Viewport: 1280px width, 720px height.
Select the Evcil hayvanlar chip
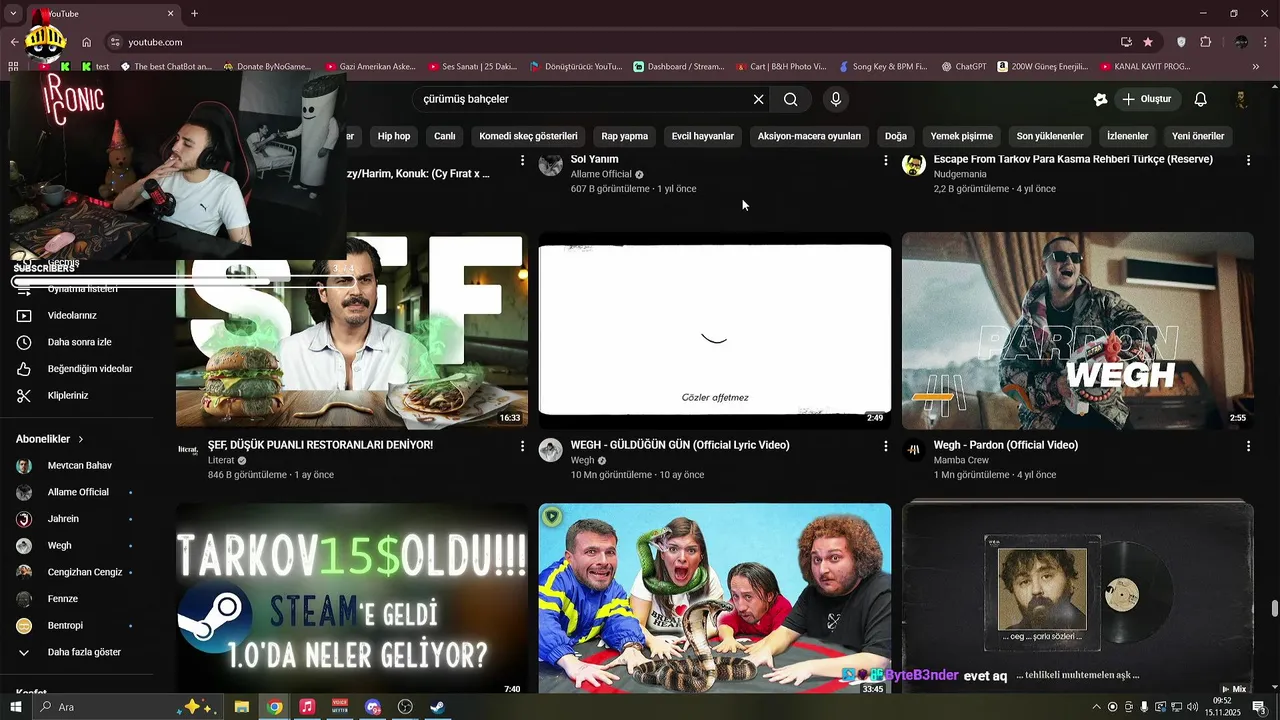point(703,136)
